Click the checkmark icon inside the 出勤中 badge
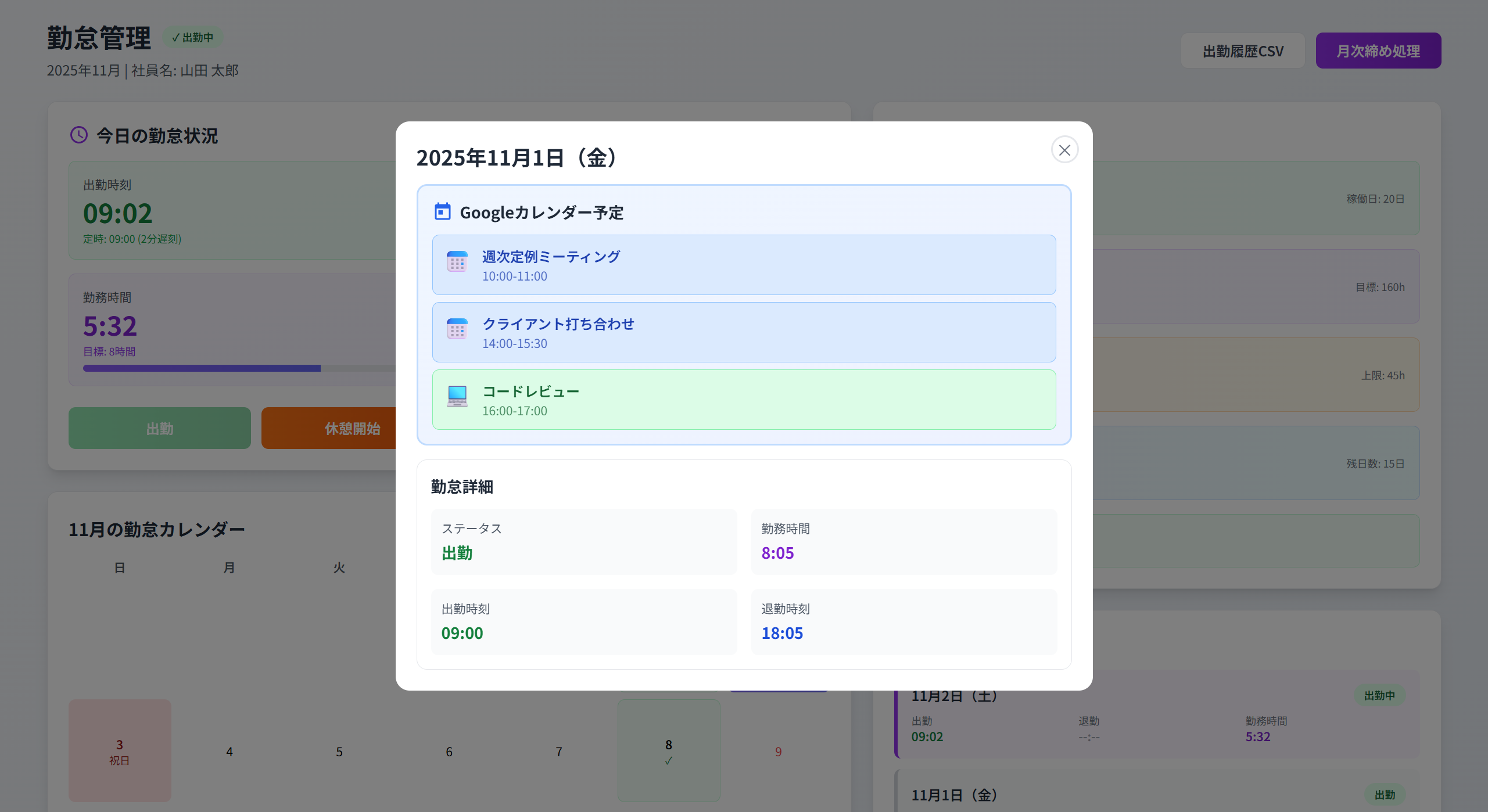 point(176,37)
